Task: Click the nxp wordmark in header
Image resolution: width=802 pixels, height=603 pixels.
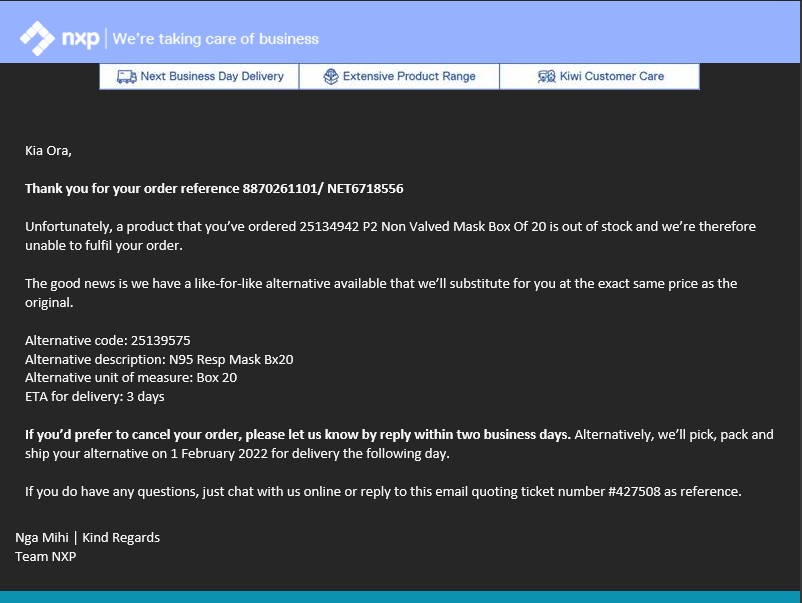Action: [80, 39]
